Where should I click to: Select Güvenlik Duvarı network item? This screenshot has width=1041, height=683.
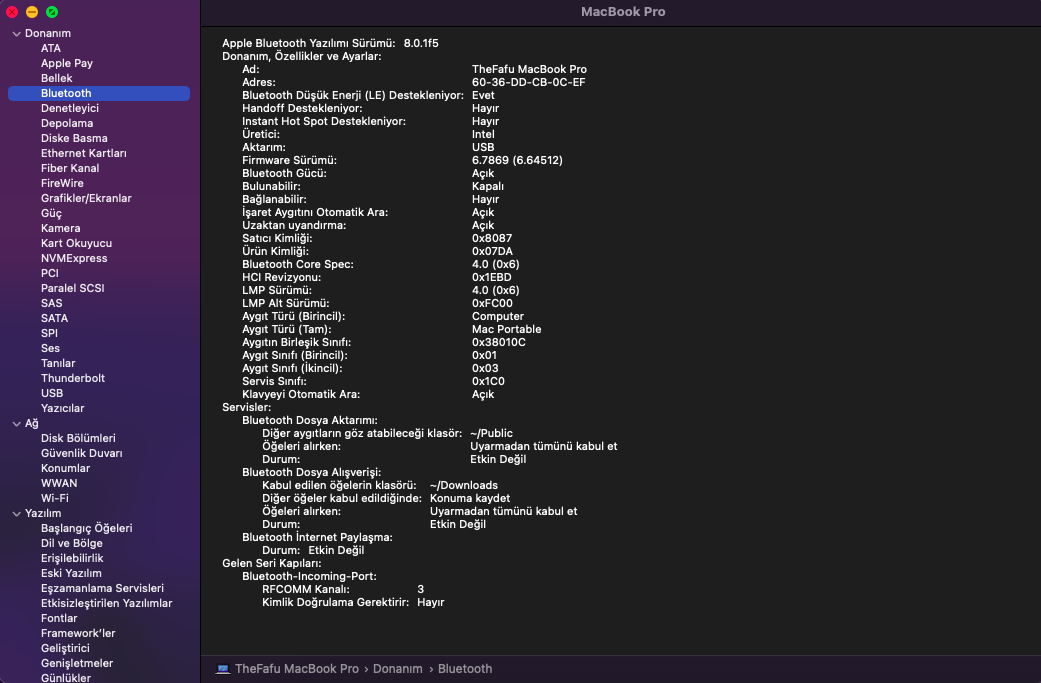tap(80, 453)
